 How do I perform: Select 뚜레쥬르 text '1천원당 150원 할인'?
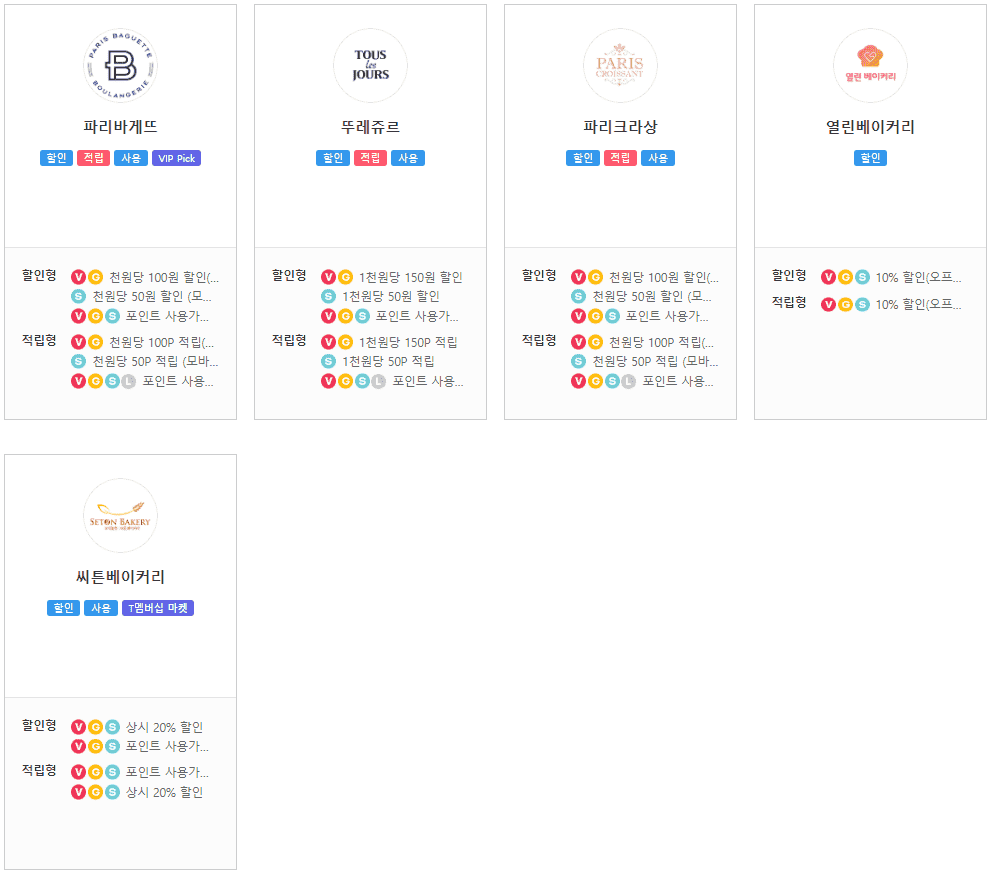411,277
